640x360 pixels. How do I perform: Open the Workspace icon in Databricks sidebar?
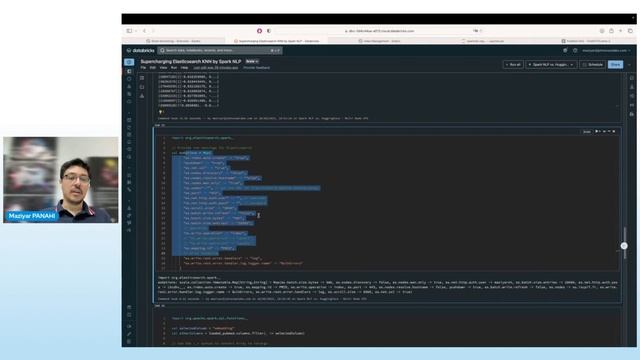tap(129, 71)
